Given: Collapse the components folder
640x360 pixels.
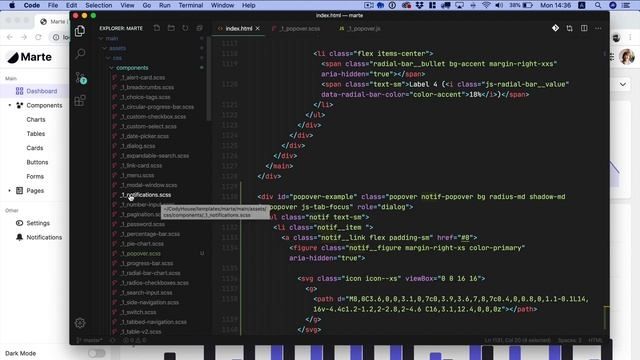Looking at the screenshot, I should (111, 68).
